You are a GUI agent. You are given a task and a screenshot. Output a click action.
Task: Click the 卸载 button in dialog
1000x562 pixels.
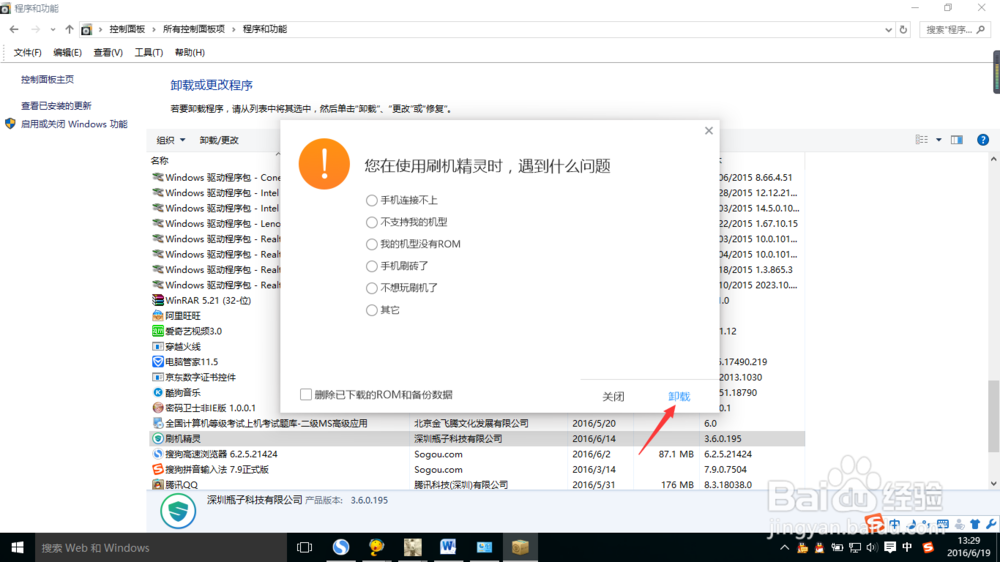(x=679, y=397)
